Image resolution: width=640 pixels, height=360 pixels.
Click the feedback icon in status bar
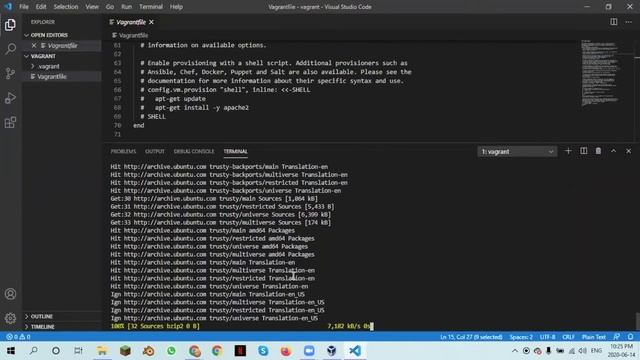tap(617, 337)
